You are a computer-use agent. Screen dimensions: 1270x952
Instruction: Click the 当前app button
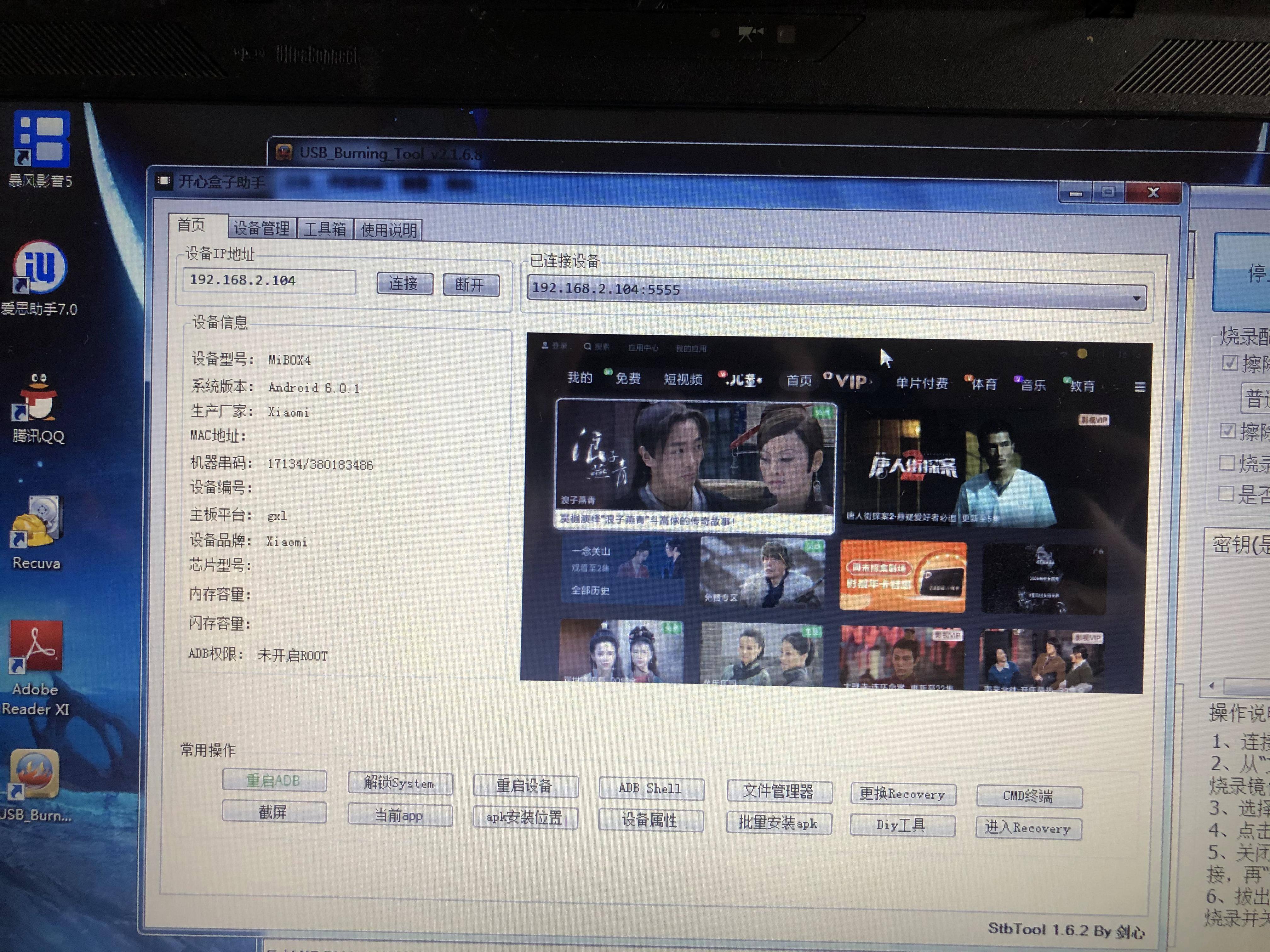click(400, 815)
